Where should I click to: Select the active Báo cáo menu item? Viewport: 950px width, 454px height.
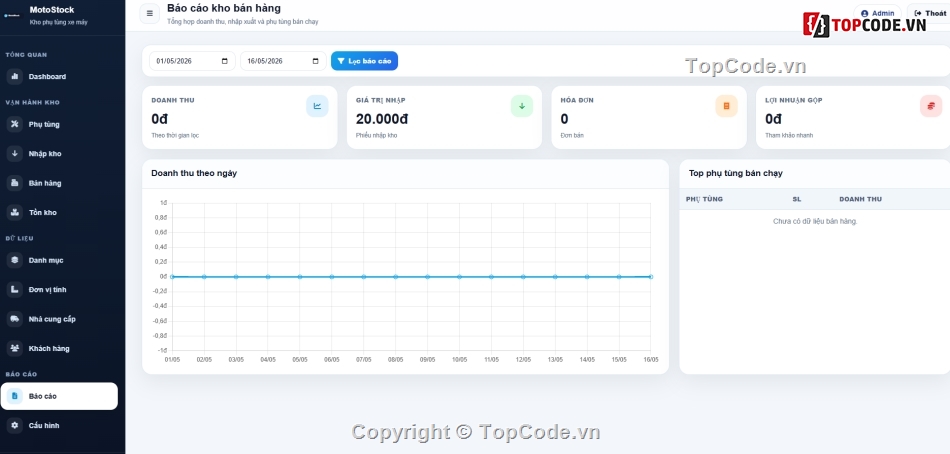(59, 396)
